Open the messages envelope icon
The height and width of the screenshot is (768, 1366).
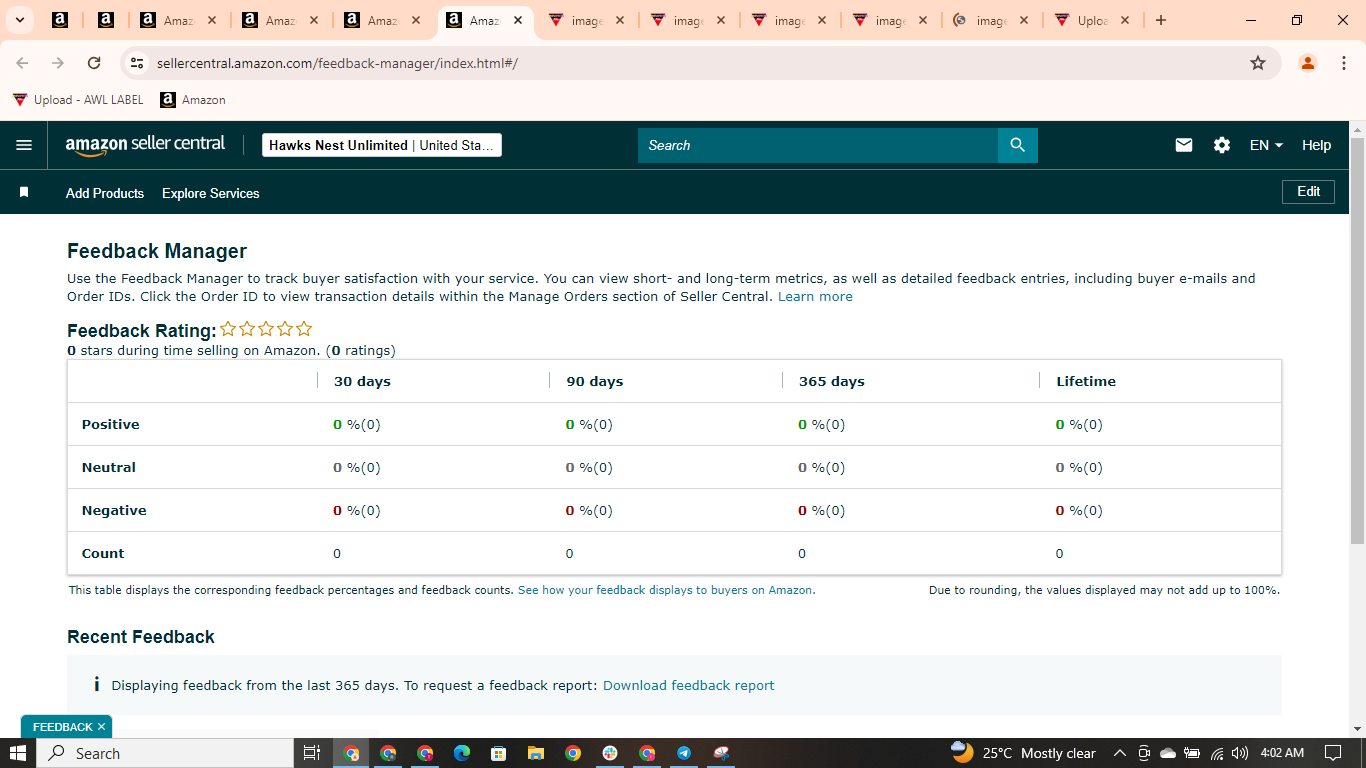tap(1184, 145)
